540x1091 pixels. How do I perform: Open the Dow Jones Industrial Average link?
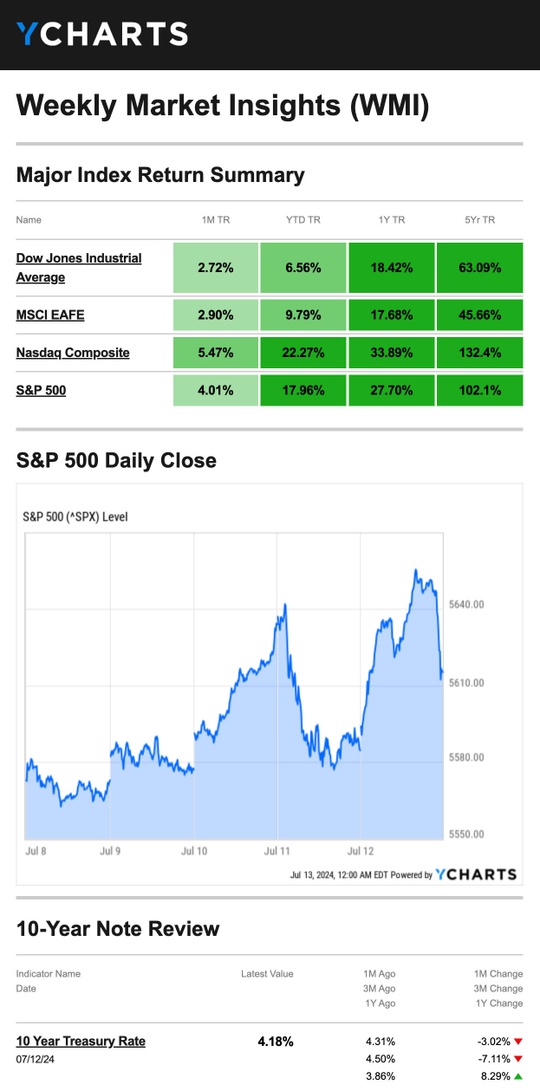point(79,268)
